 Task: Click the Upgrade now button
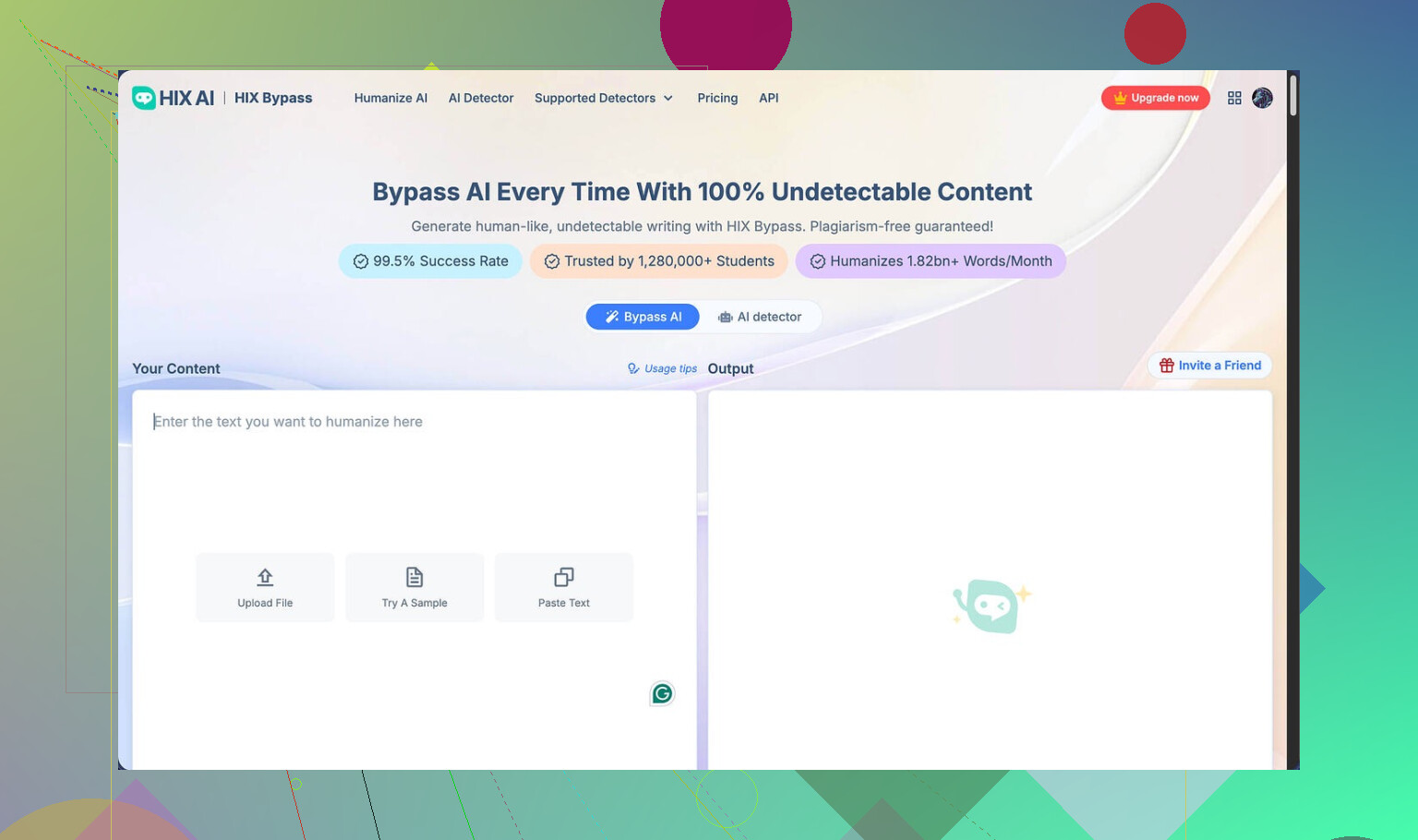pyautogui.click(x=1155, y=98)
